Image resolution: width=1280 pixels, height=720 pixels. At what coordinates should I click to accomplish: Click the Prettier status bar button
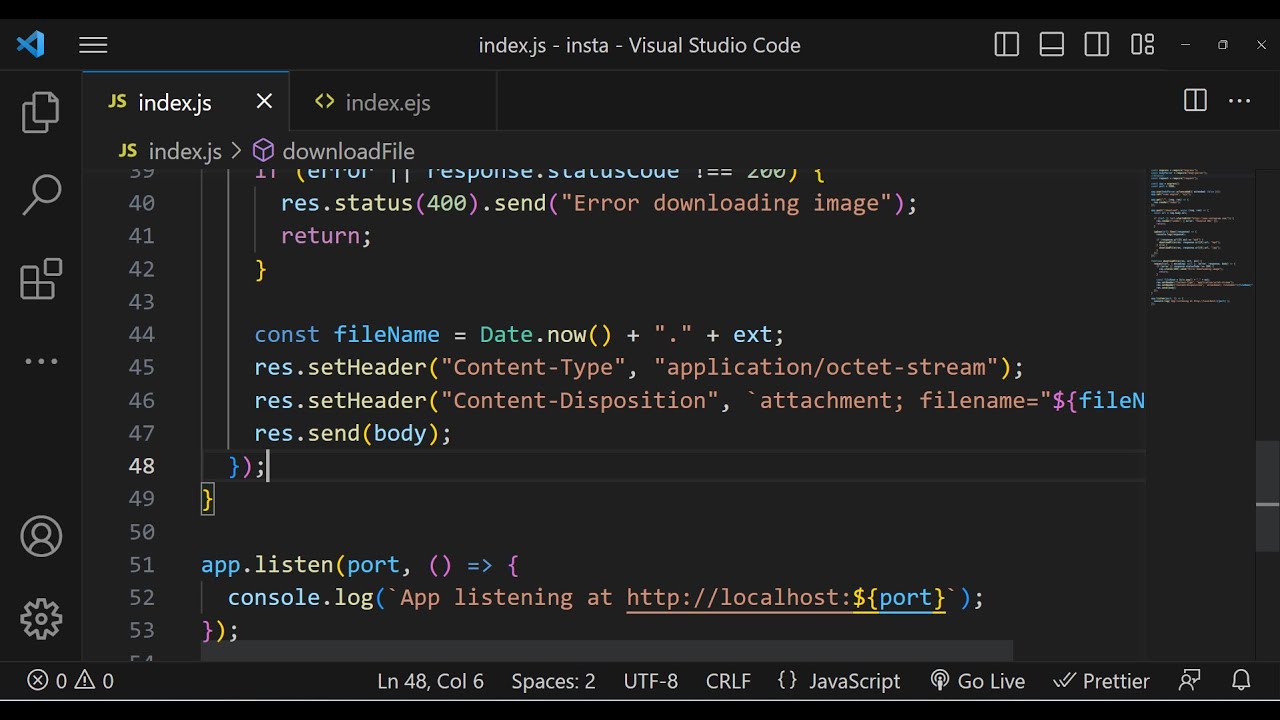[x=1102, y=681]
